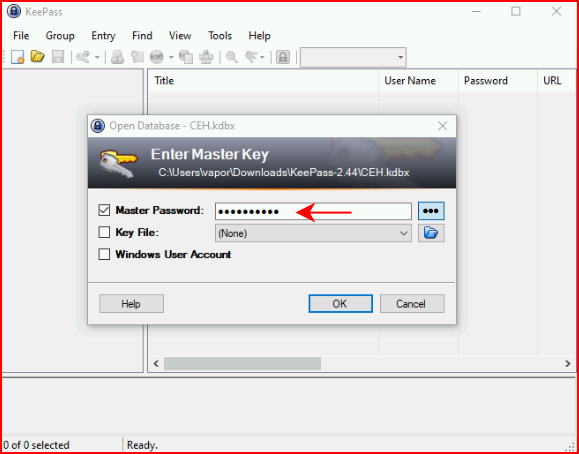
Task: Expand the Open URL icon dropdown arrow
Action: 171,57
